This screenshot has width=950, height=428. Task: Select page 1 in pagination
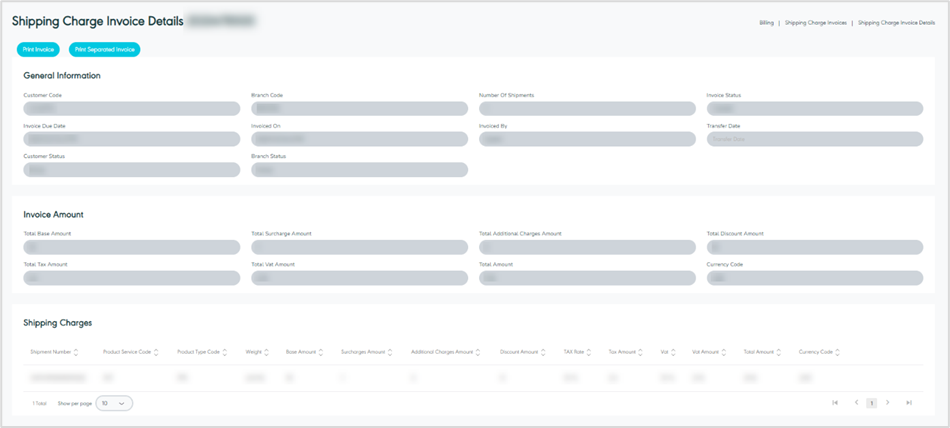click(x=871, y=403)
